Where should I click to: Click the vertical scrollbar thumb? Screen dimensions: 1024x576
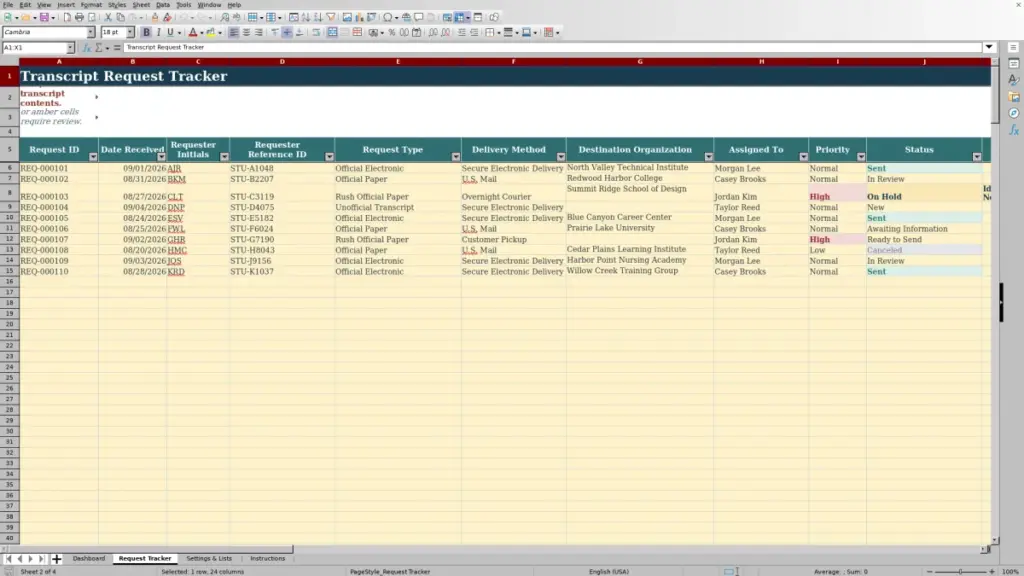tap(995, 94)
